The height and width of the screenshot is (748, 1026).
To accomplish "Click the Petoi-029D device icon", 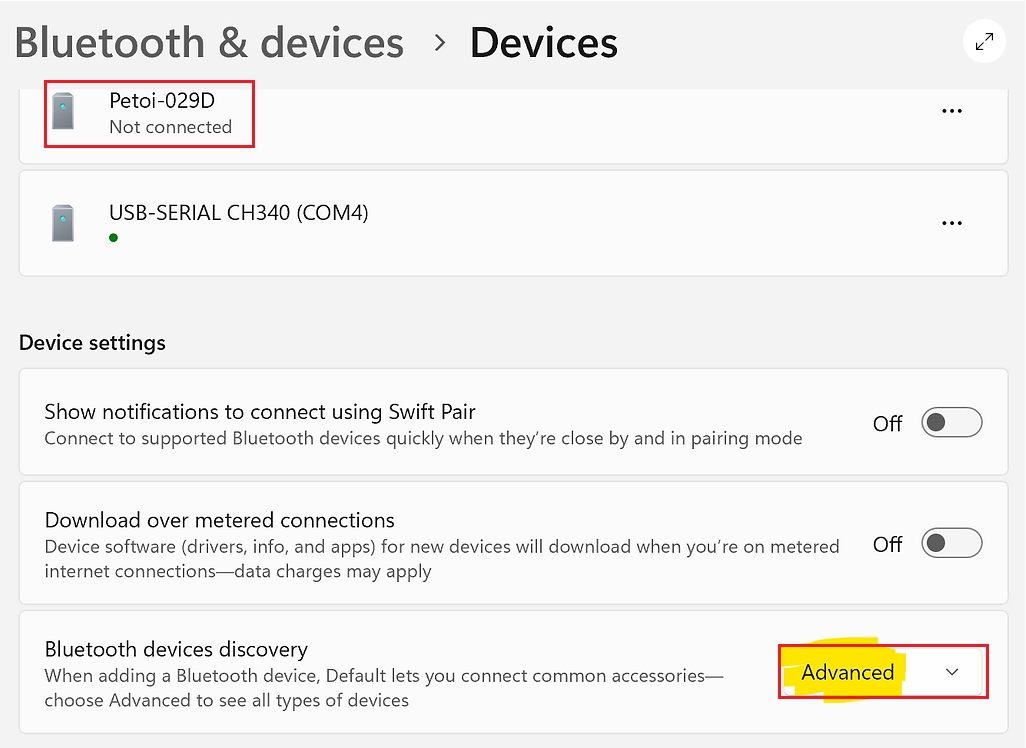I will 64,111.
